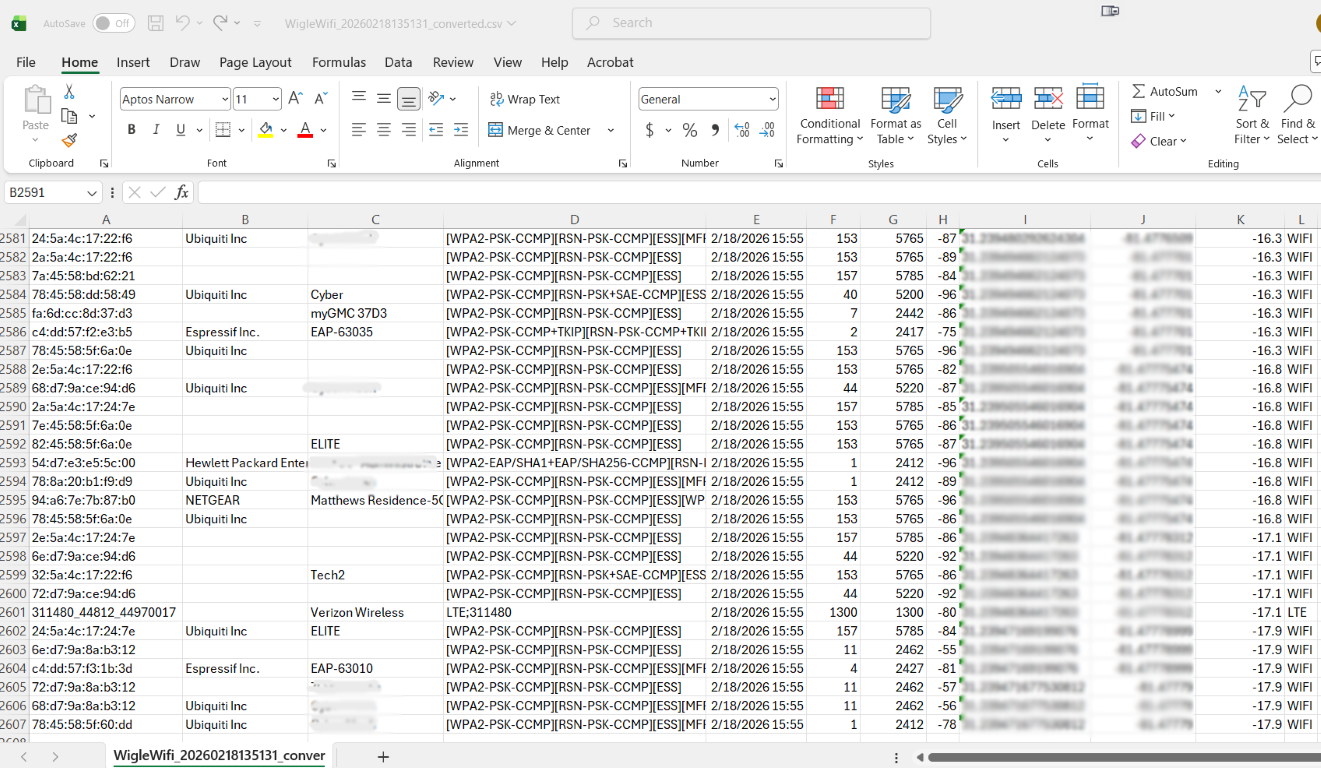Open the number format General dropdown

click(772, 99)
